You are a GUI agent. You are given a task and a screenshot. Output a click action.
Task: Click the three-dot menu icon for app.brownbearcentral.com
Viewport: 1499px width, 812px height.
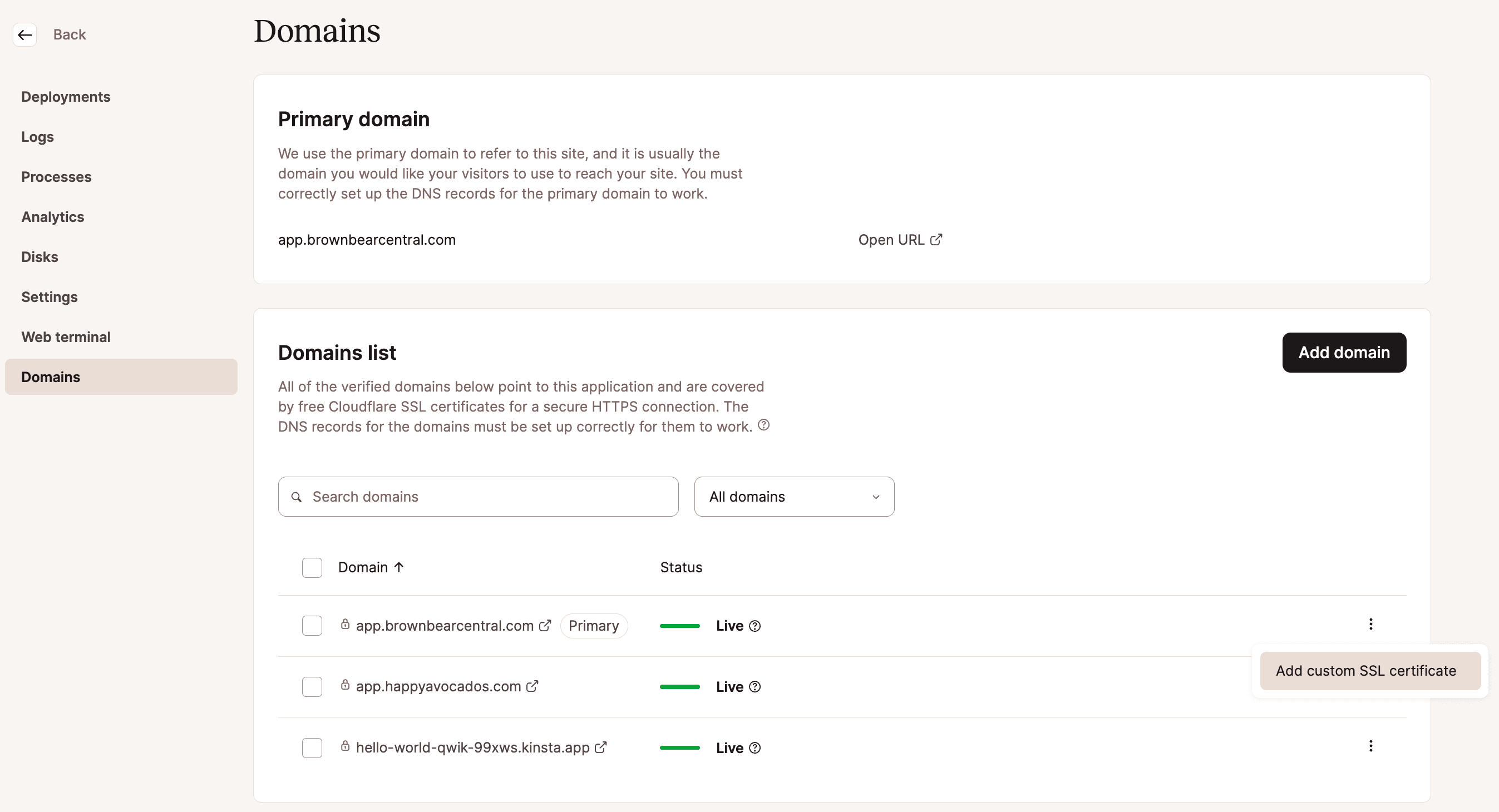click(1371, 624)
